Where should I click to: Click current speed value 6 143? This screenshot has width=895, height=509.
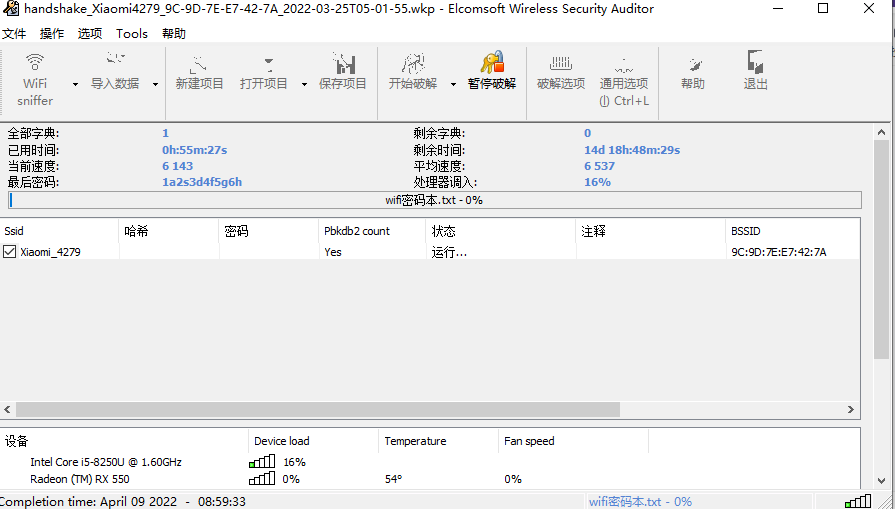point(178,166)
